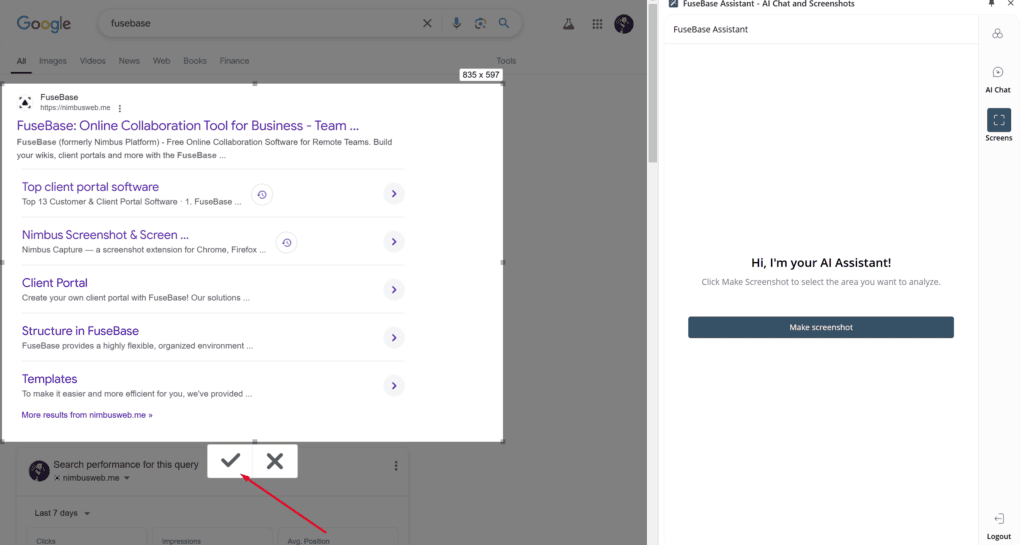Switch to the All search tab
The height and width of the screenshot is (545, 1024).
tap(21, 61)
